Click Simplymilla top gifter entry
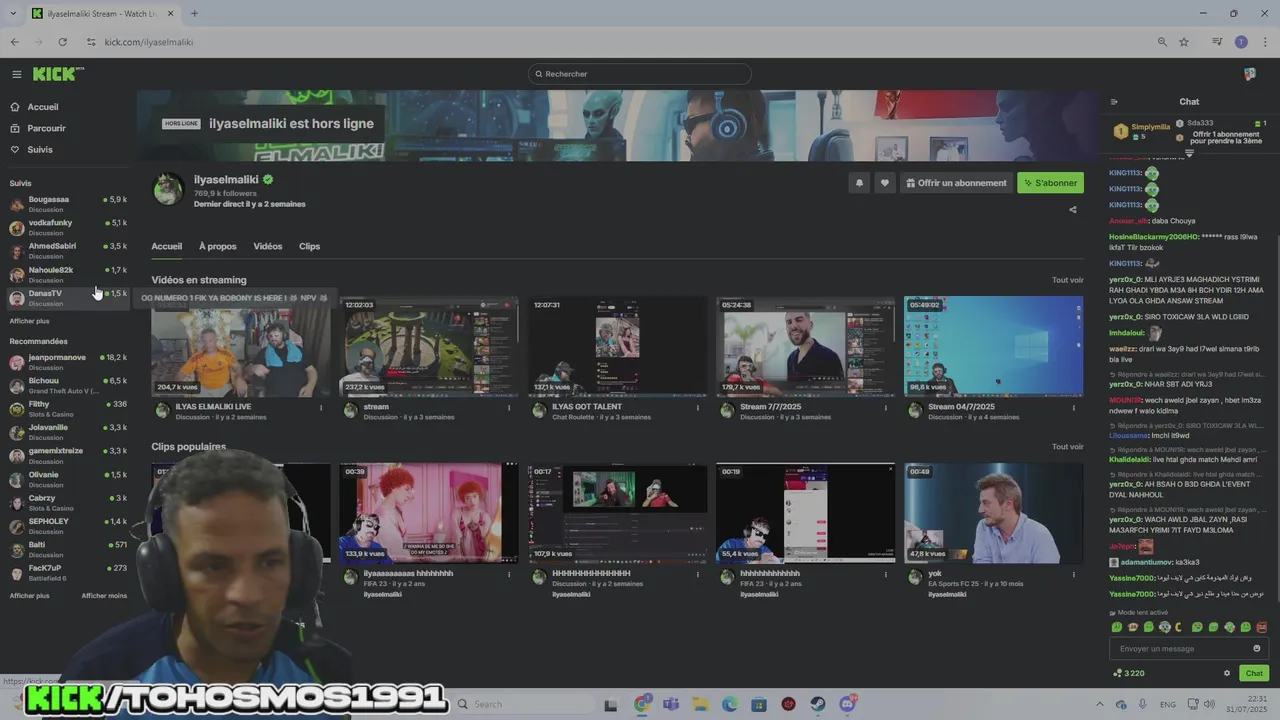 point(1142,131)
